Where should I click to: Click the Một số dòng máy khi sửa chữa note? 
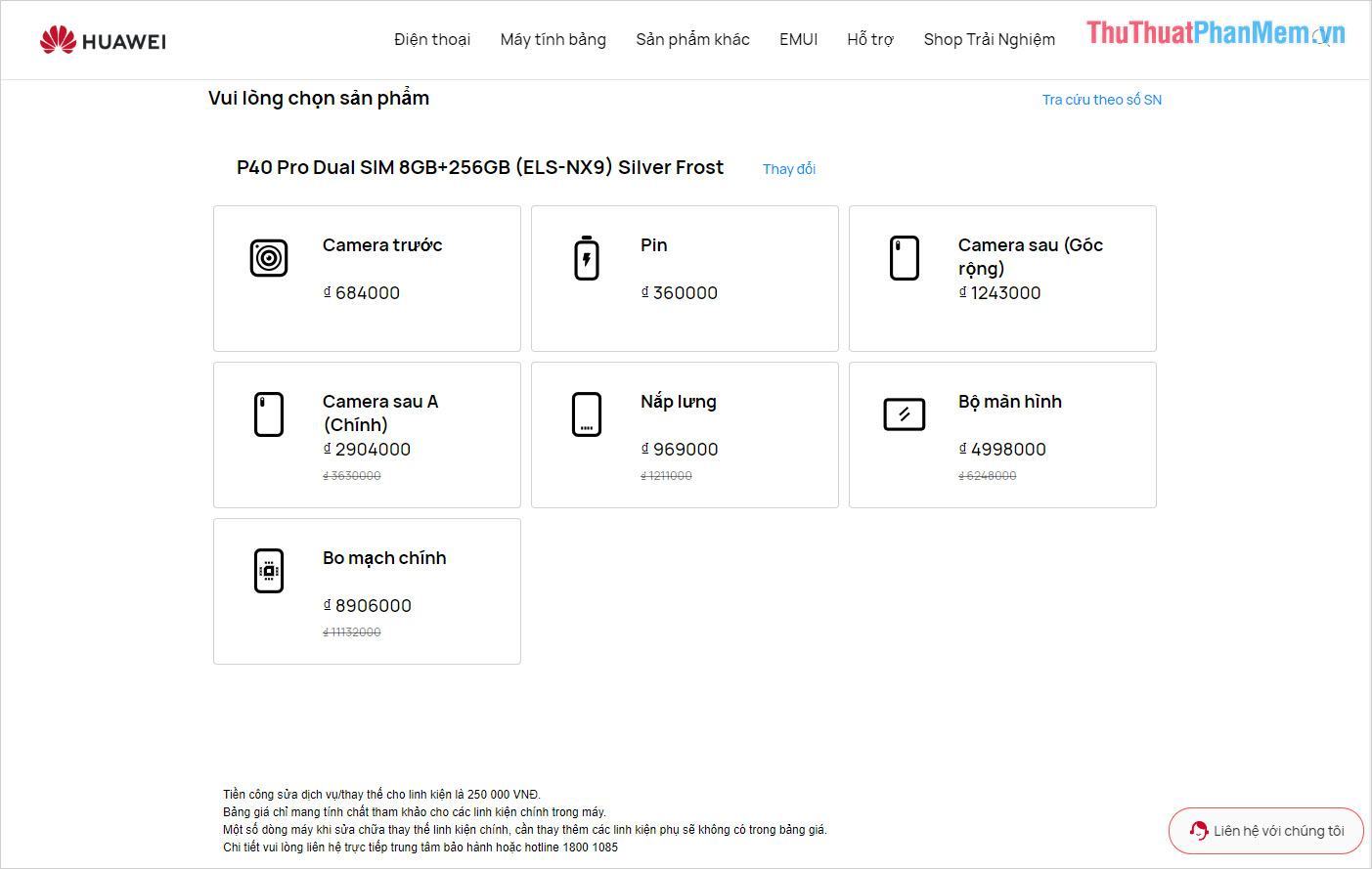click(x=525, y=830)
